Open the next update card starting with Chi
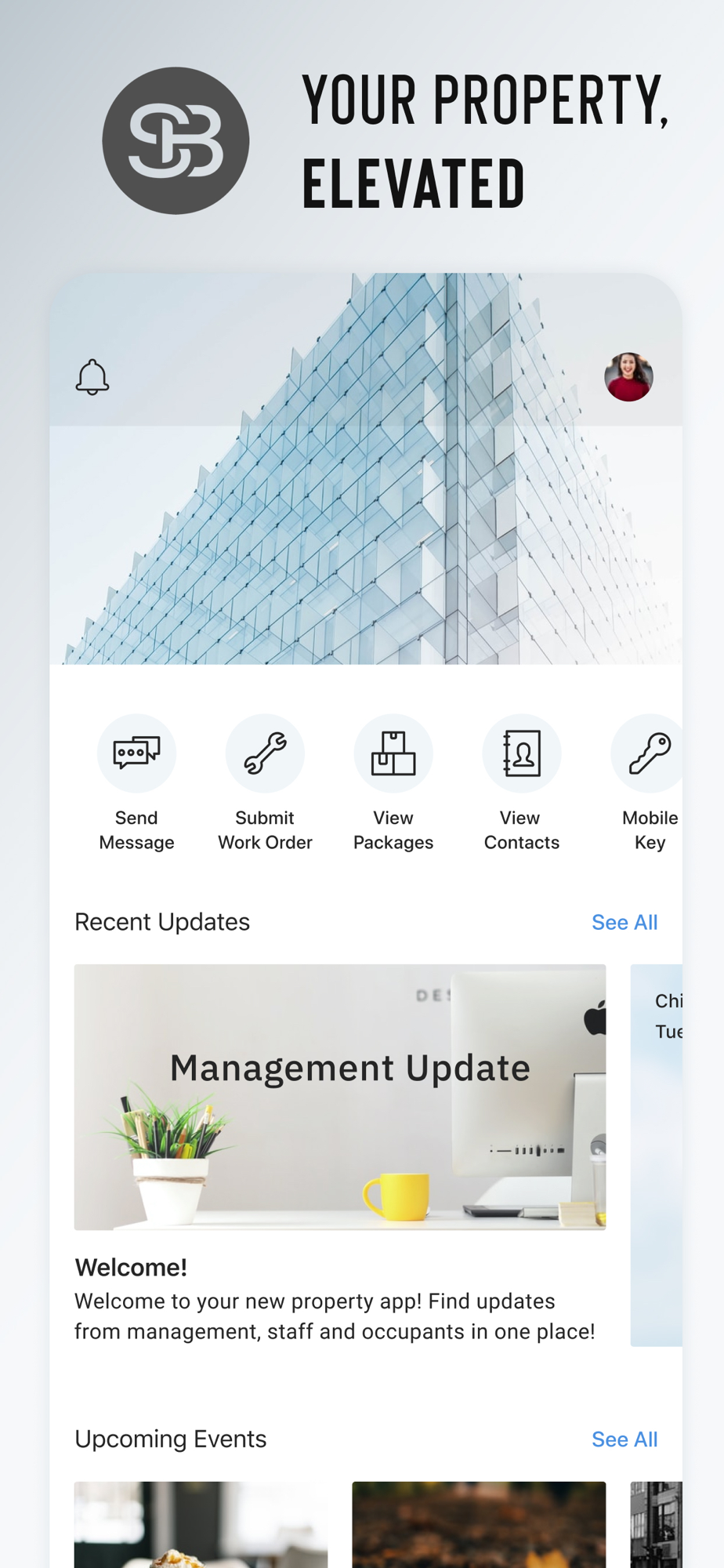 [657, 1155]
